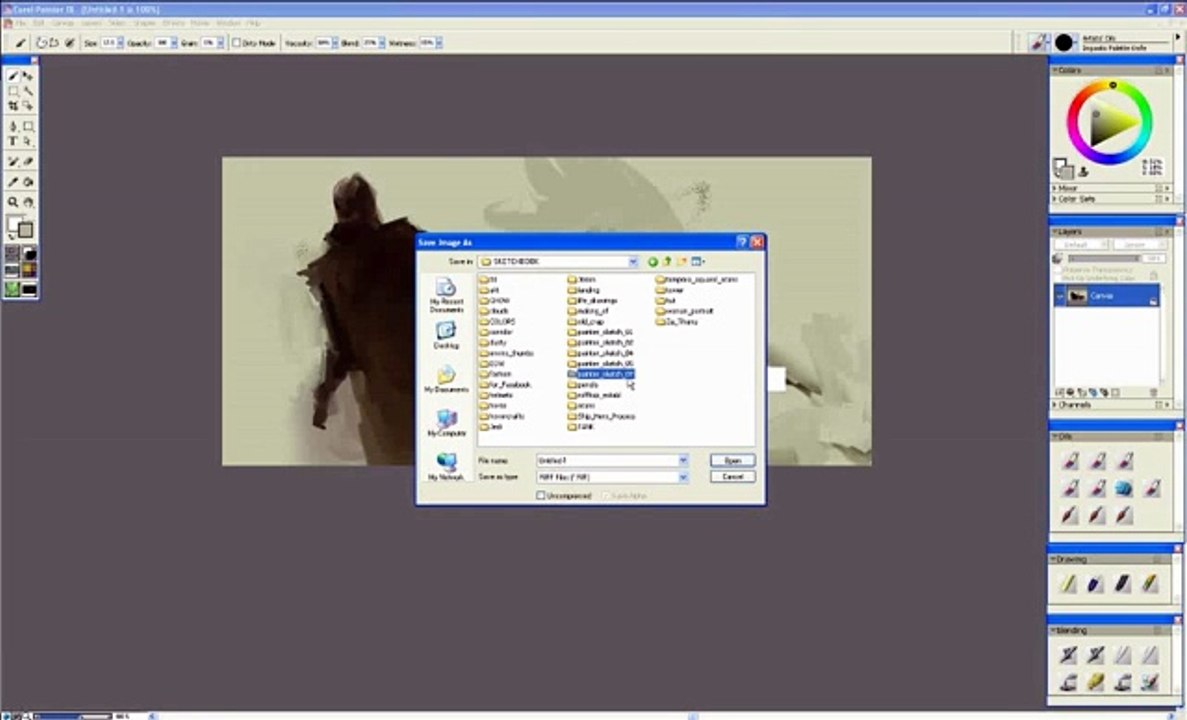Tick the Uncompressed checkbox

pos(541,495)
